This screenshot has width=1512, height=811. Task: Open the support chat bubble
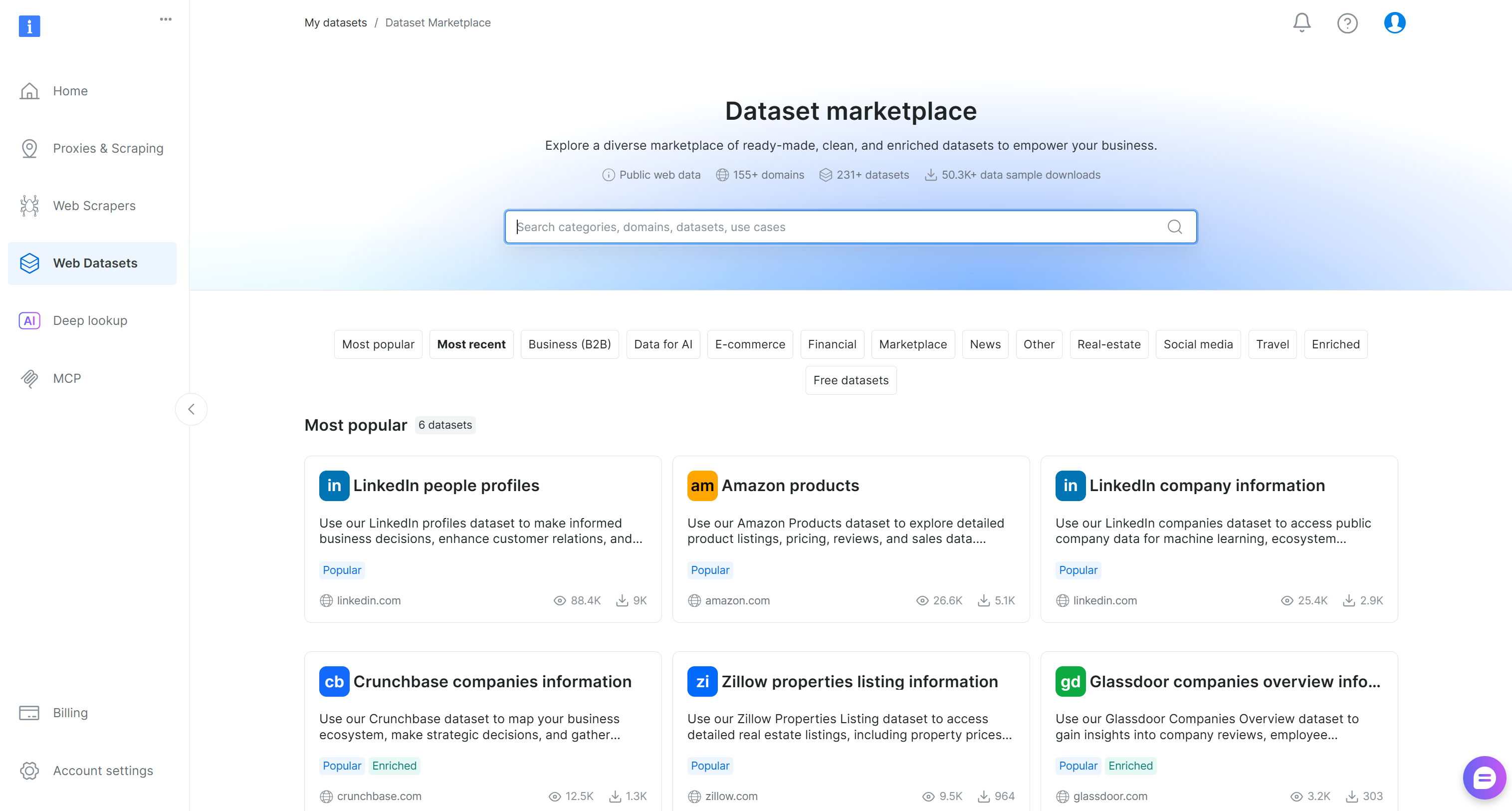pos(1485,778)
